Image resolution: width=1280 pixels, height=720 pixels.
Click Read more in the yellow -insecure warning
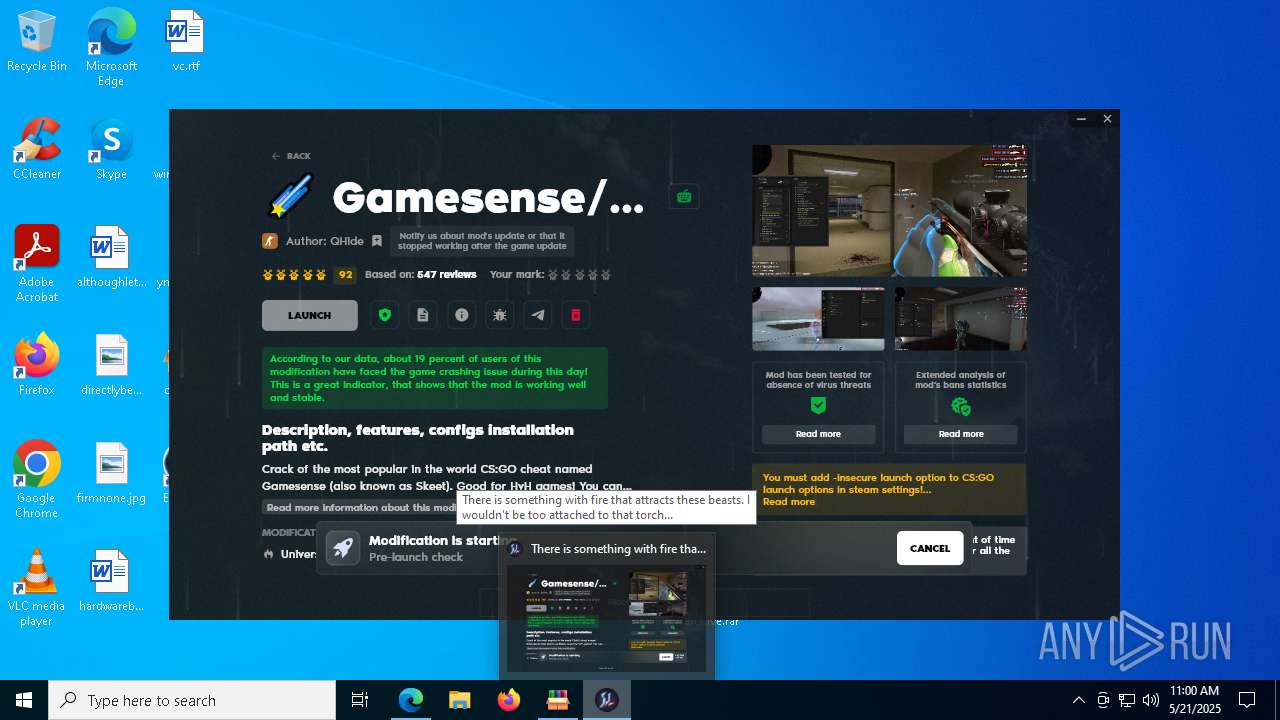(788, 502)
